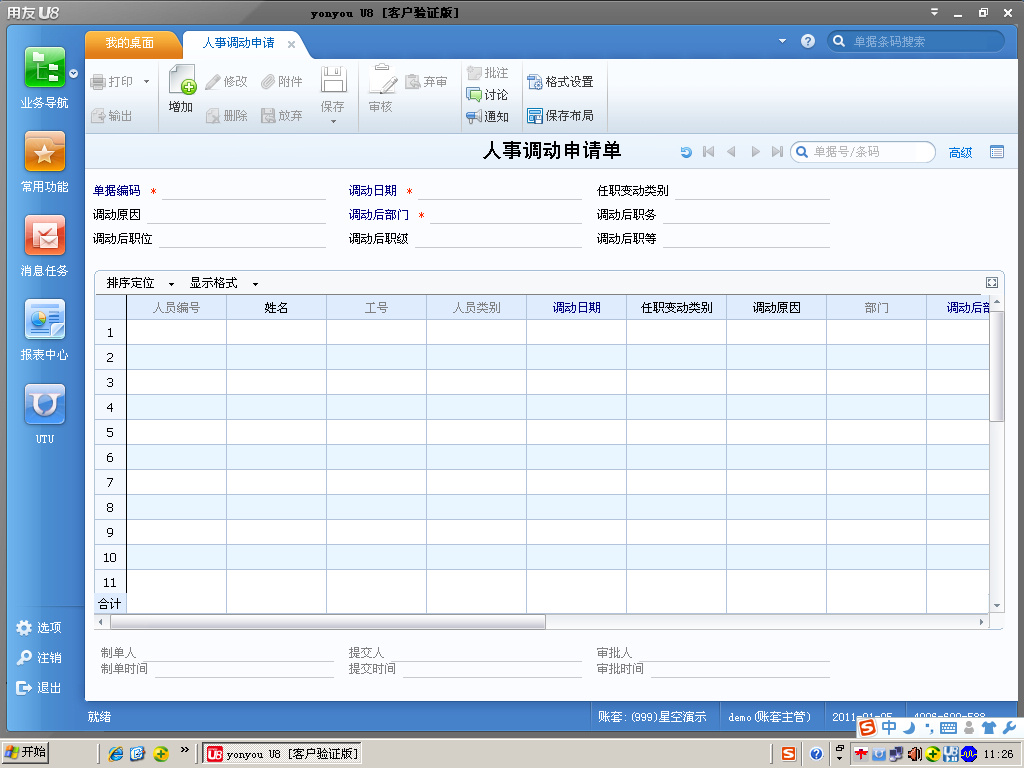Expand the 打印 dropdown arrow
Screen dimensions: 1024x768
point(146,82)
